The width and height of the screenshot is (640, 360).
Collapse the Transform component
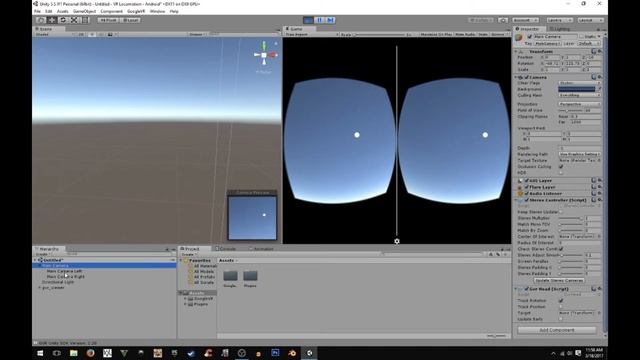(516, 52)
